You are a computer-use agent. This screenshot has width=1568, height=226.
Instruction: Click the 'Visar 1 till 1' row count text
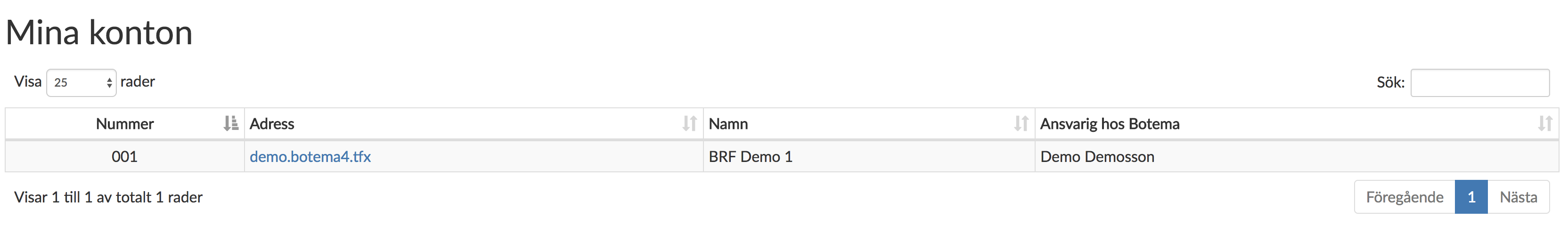tap(108, 197)
